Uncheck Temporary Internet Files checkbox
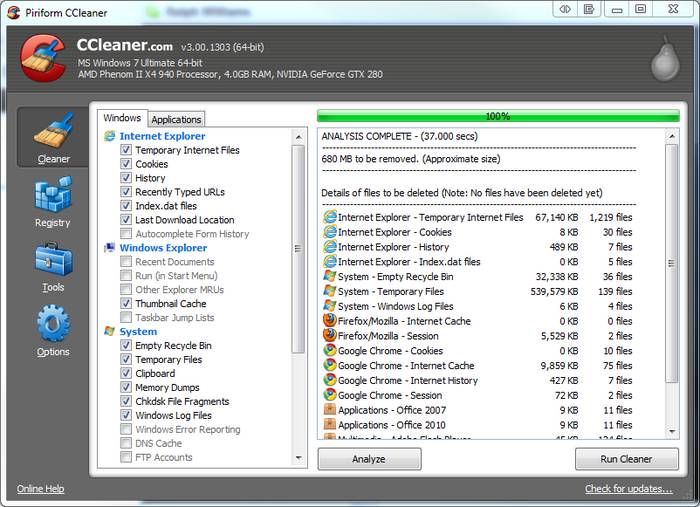Viewport: 700px width, 507px height. pyautogui.click(x=126, y=150)
